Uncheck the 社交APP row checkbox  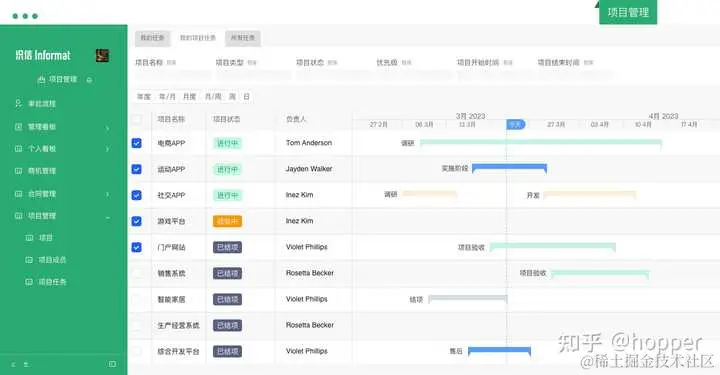click(x=137, y=195)
